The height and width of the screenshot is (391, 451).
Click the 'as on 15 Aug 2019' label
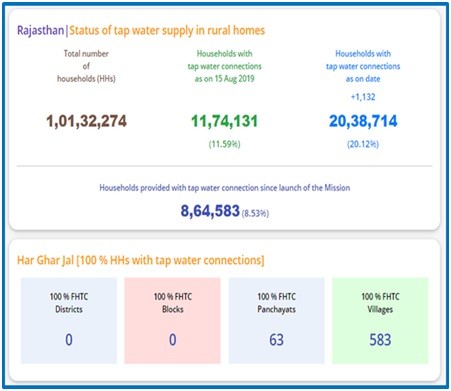pyautogui.click(x=224, y=79)
